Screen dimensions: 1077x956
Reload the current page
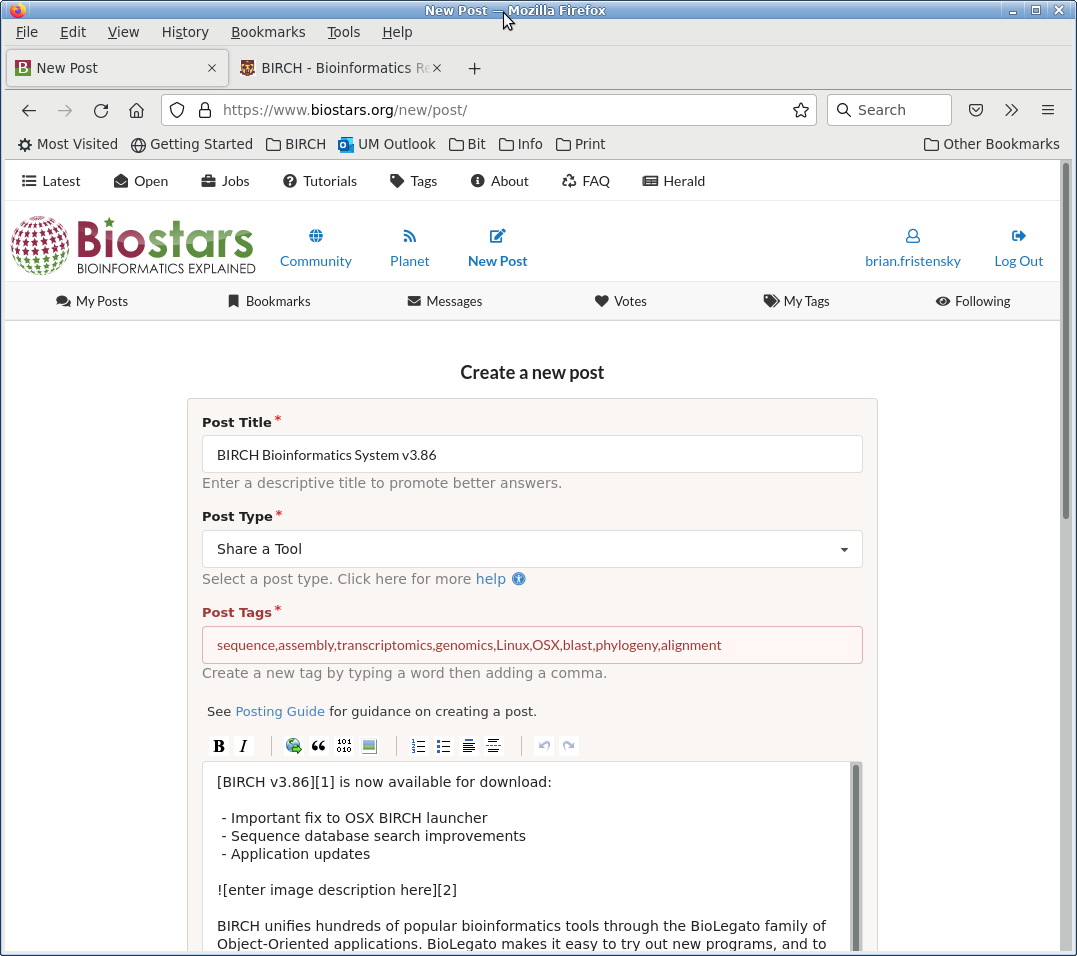pyautogui.click(x=101, y=111)
